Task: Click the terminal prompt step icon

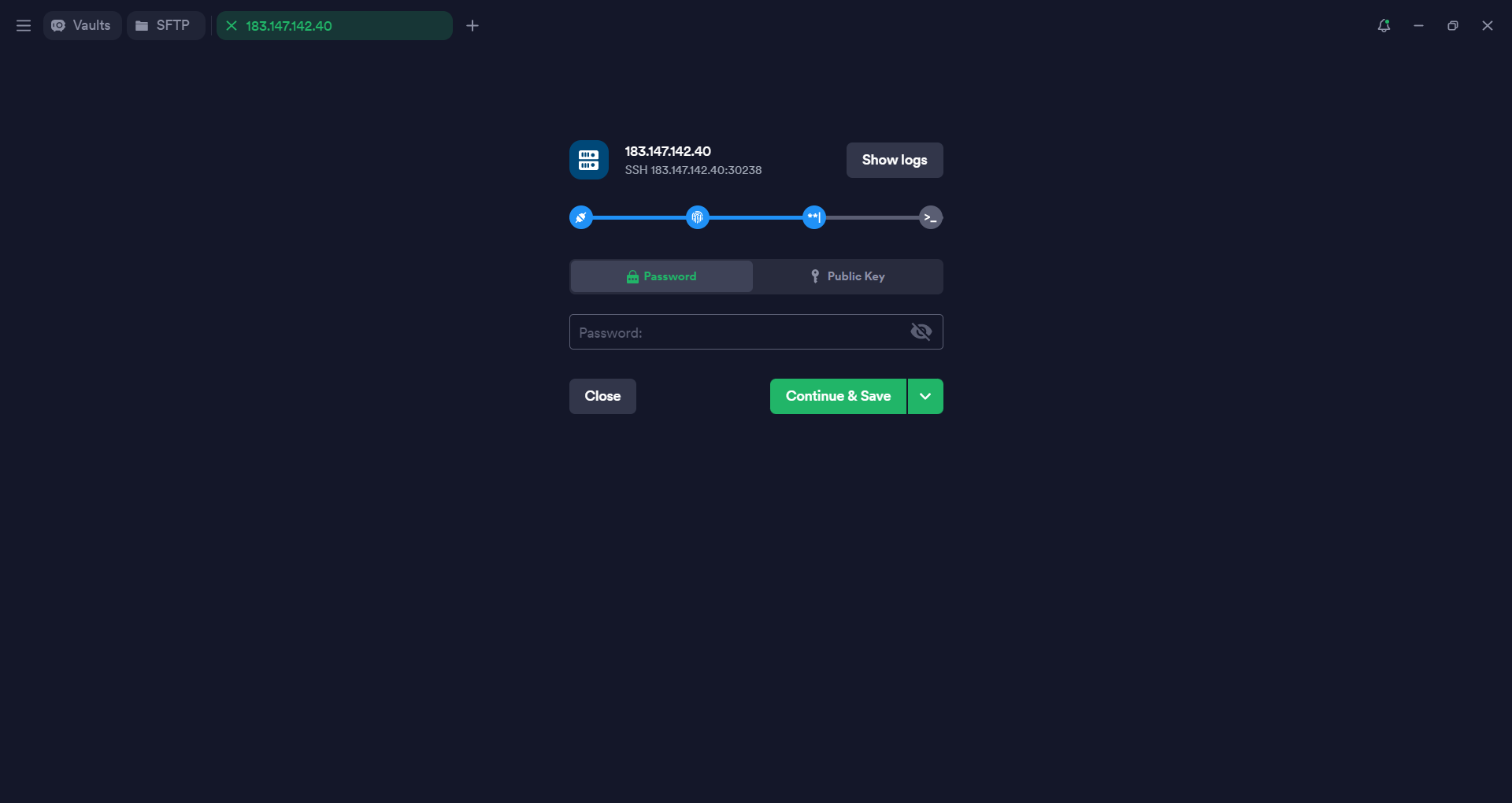Action: pos(930,217)
